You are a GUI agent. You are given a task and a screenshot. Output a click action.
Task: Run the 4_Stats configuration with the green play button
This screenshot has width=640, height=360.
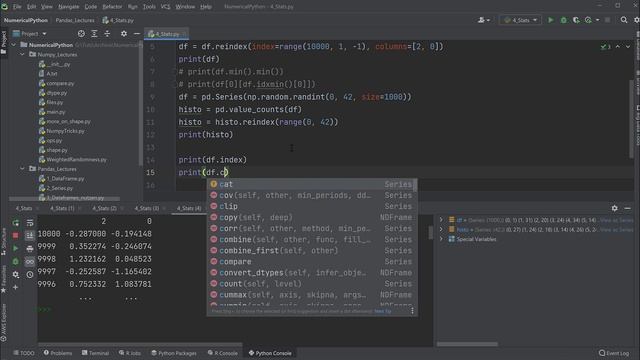tap(551, 20)
